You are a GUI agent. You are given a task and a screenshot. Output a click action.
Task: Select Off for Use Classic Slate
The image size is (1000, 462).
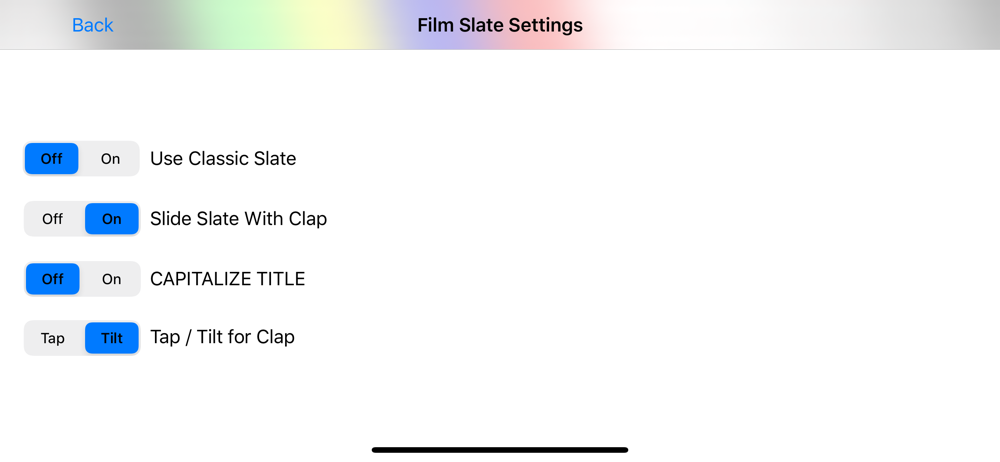click(52, 159)
